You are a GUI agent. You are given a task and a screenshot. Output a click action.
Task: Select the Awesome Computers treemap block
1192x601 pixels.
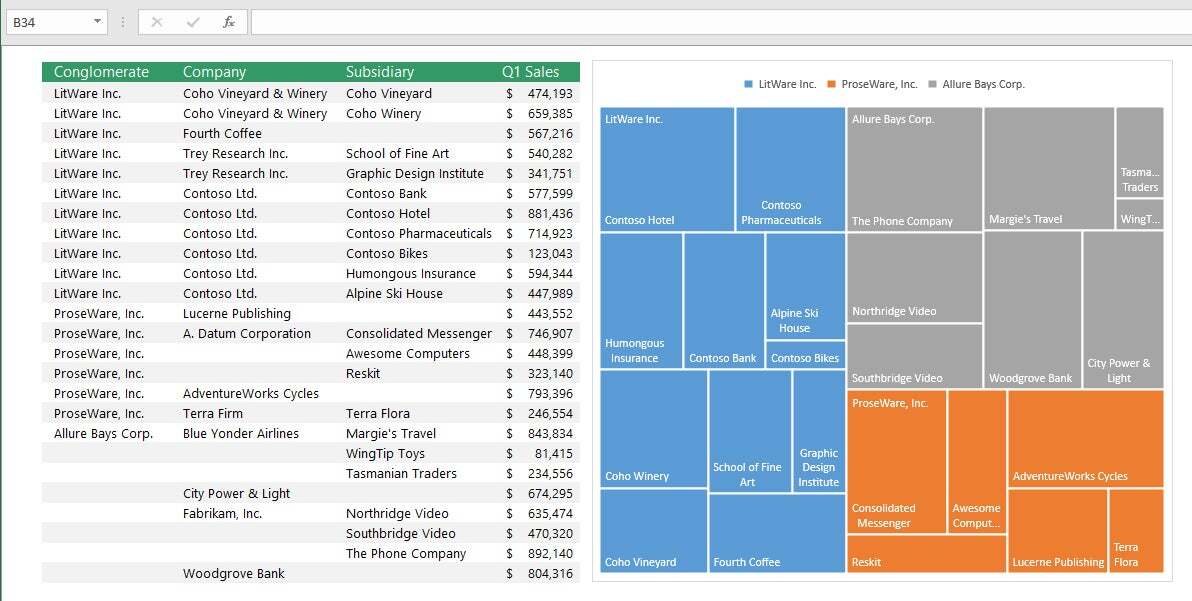click(x=977, y=462)
